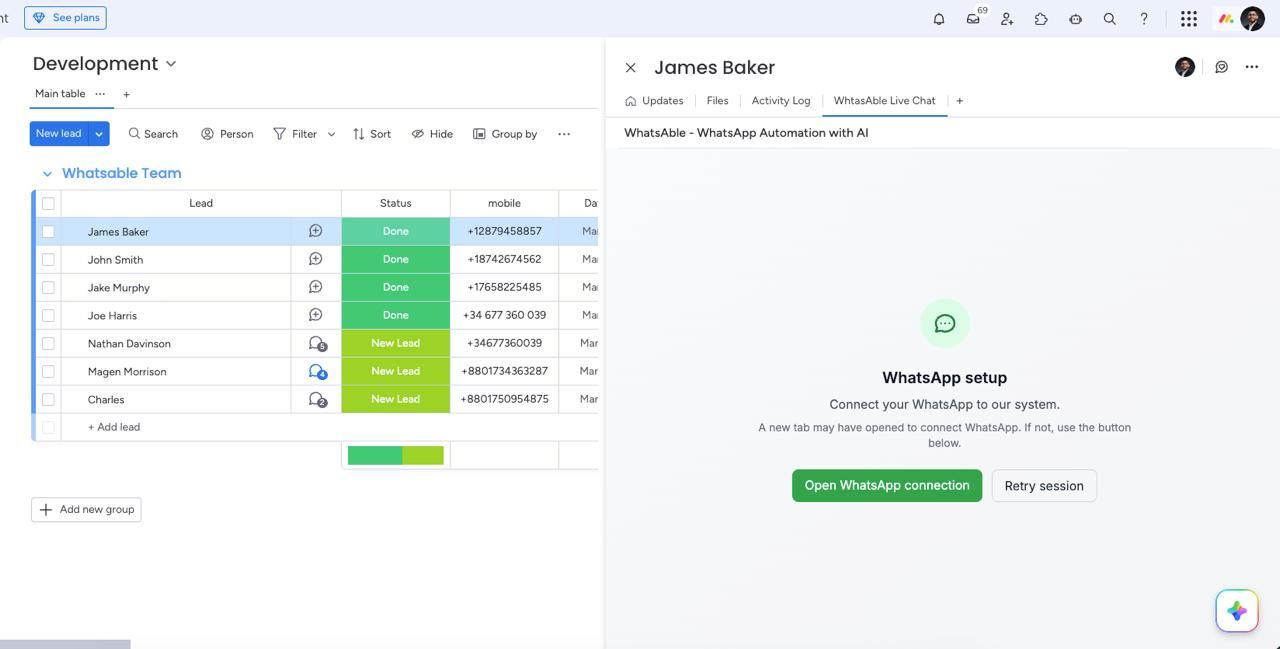Open the board toolbar more options ellipsis

[x=564, y=133]
